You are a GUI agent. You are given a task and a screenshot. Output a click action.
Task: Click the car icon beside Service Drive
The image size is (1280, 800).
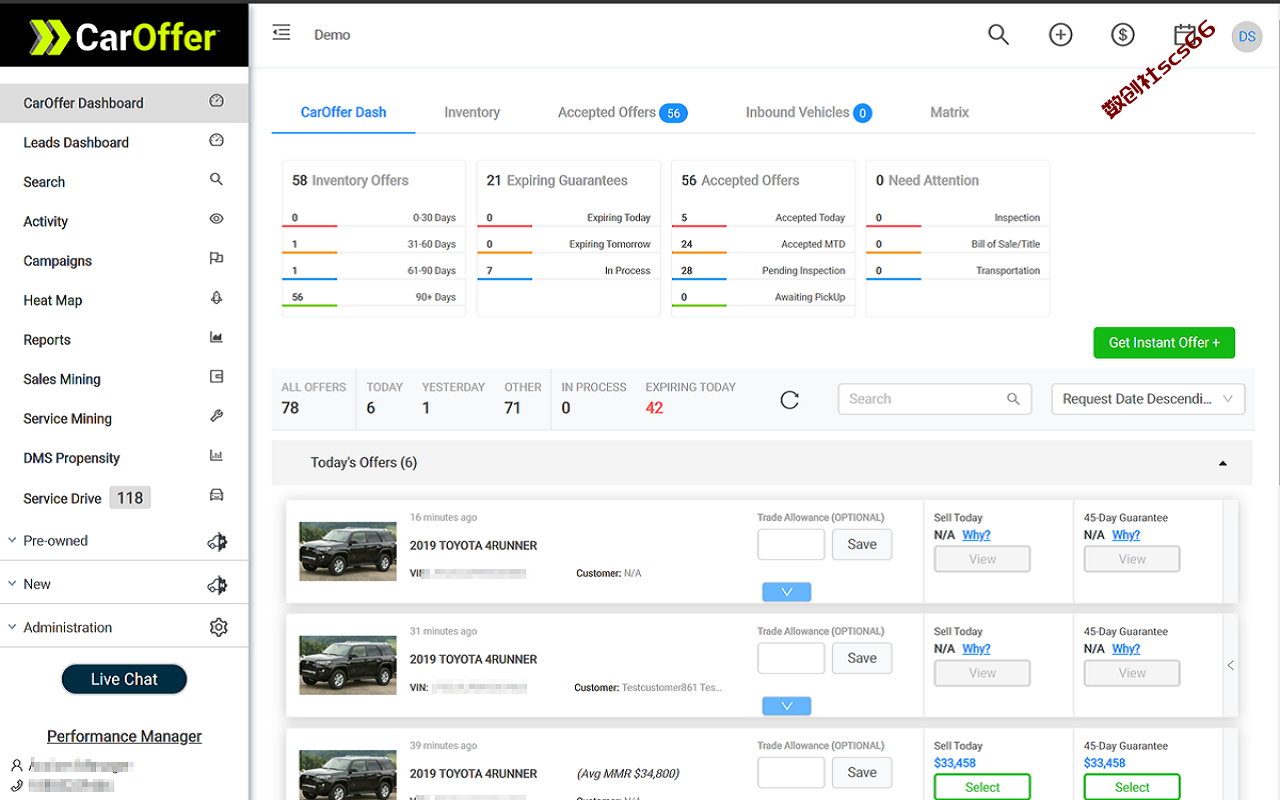[216, 495]
